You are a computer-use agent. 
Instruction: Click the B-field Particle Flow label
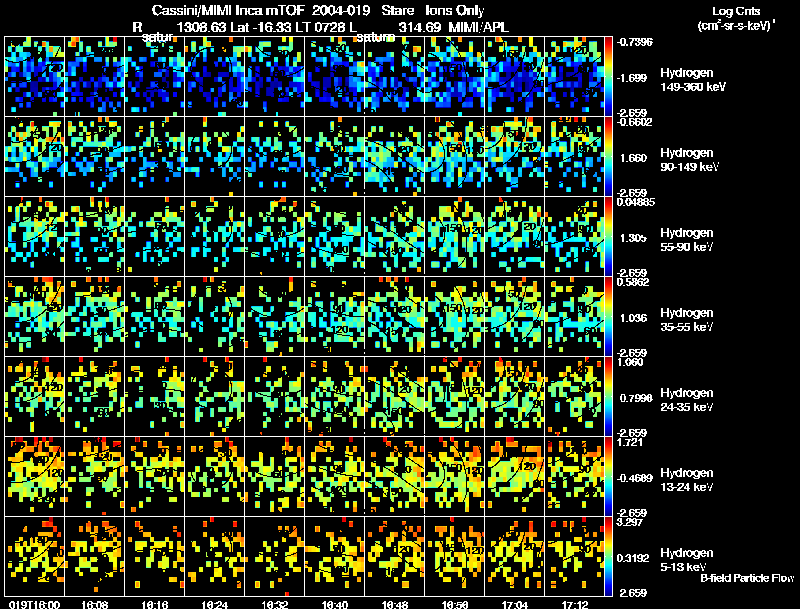coord(747,578)
